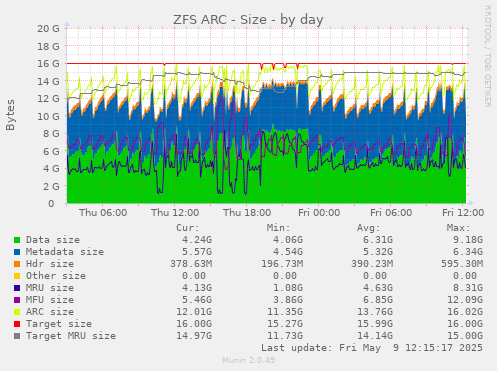Click the 'Last update' timestamp line
The height and width of the screenshot is (371, 497).
click(x=372, y=348)
